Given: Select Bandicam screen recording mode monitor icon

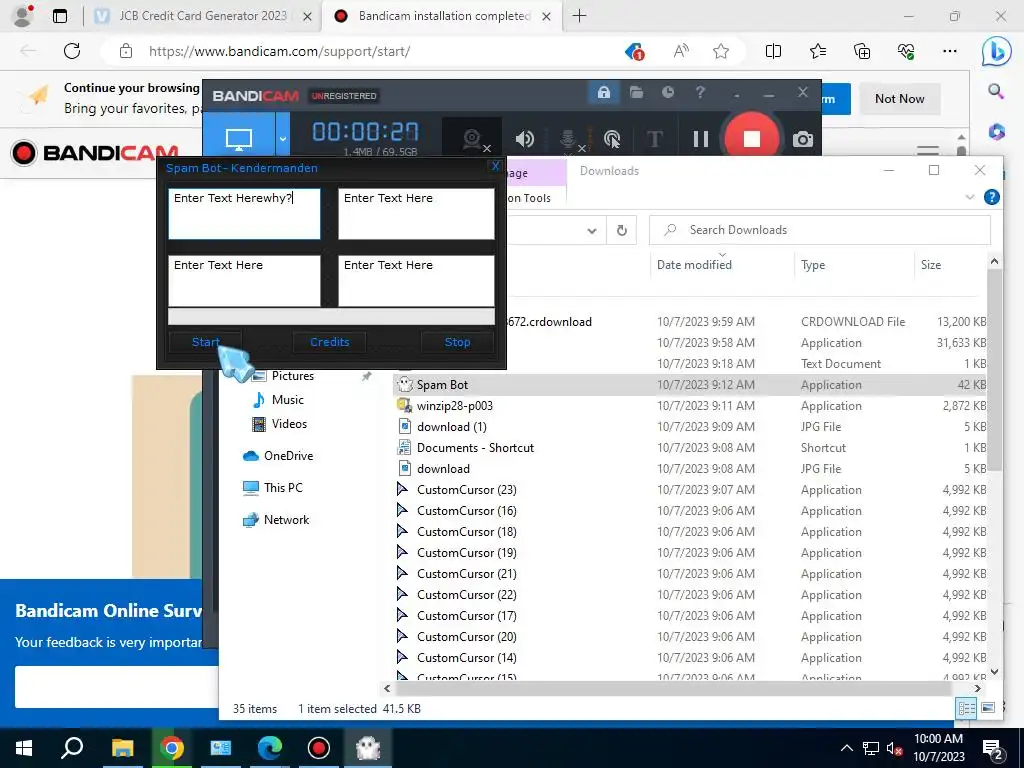Looking at the screenshot, I should point(239,138).
